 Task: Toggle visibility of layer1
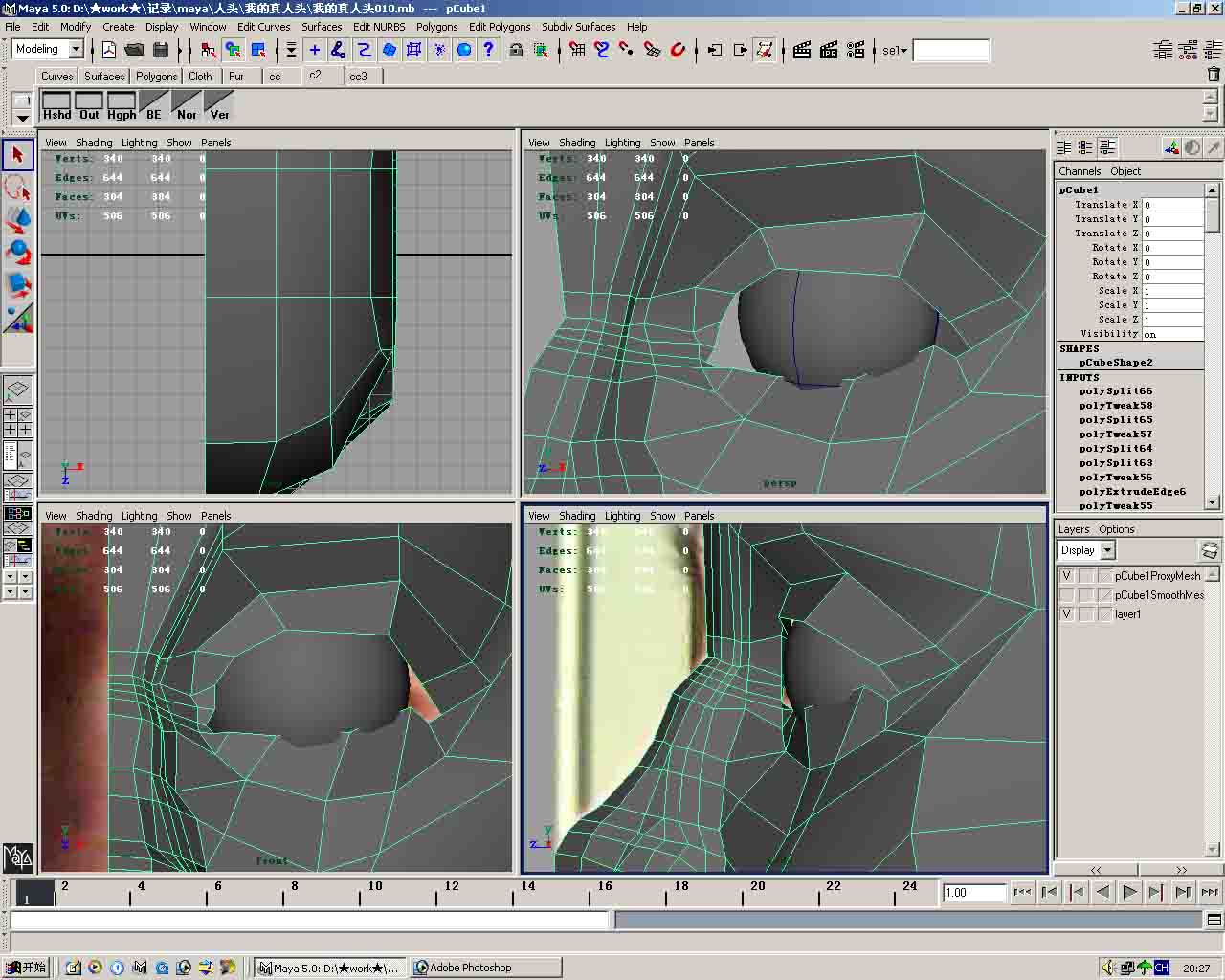click(1067, 614)
